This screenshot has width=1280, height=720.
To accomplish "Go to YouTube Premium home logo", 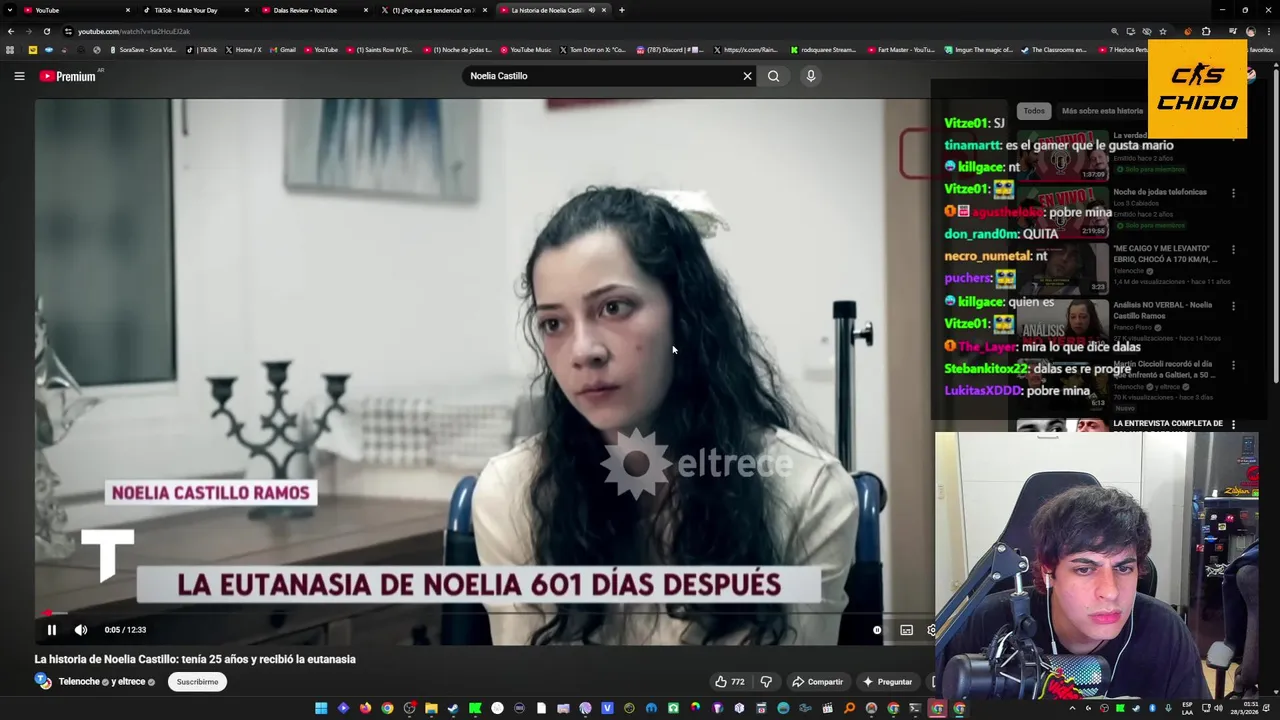I will tap(68, 76).
